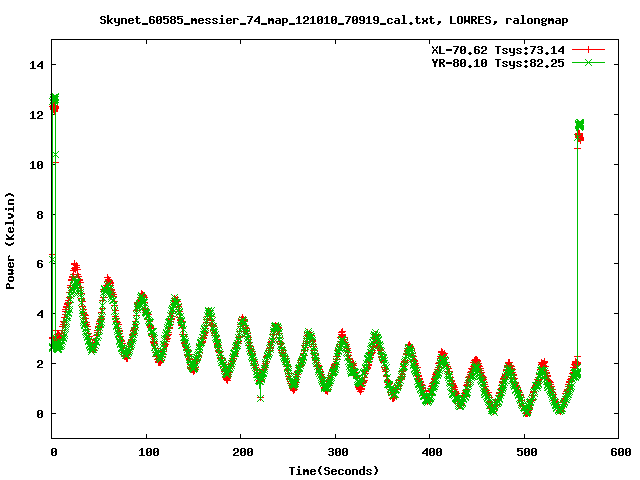Image resolution: width=640 pixels, height=480 pixels.
Task: Click the Power (Kelvin) axis label
Action: [x=10, y=241]
